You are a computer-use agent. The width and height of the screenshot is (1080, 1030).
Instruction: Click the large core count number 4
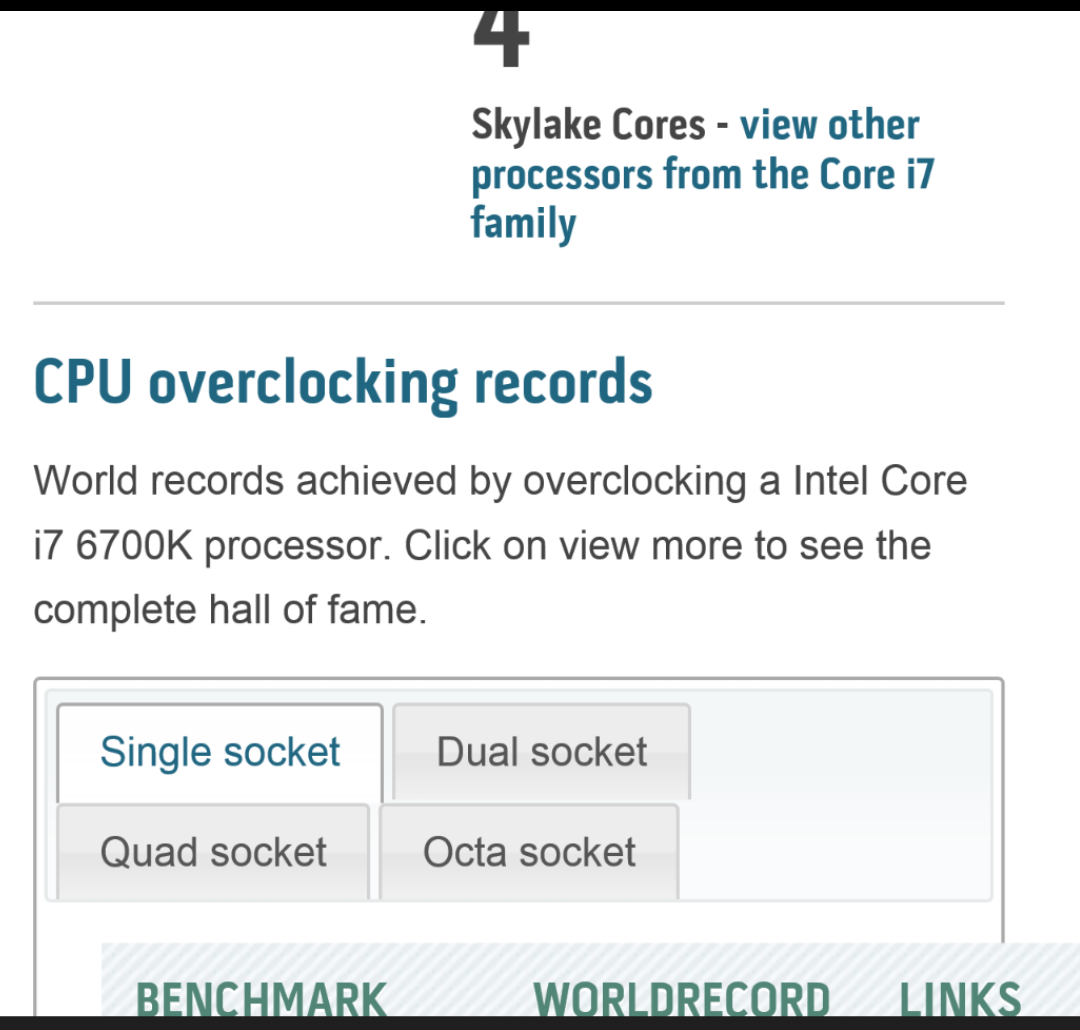coord(500,40)
